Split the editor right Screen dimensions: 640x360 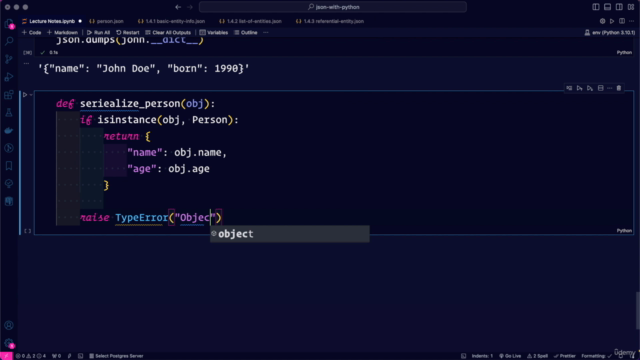pyautogui.click(x=622, y=21)
